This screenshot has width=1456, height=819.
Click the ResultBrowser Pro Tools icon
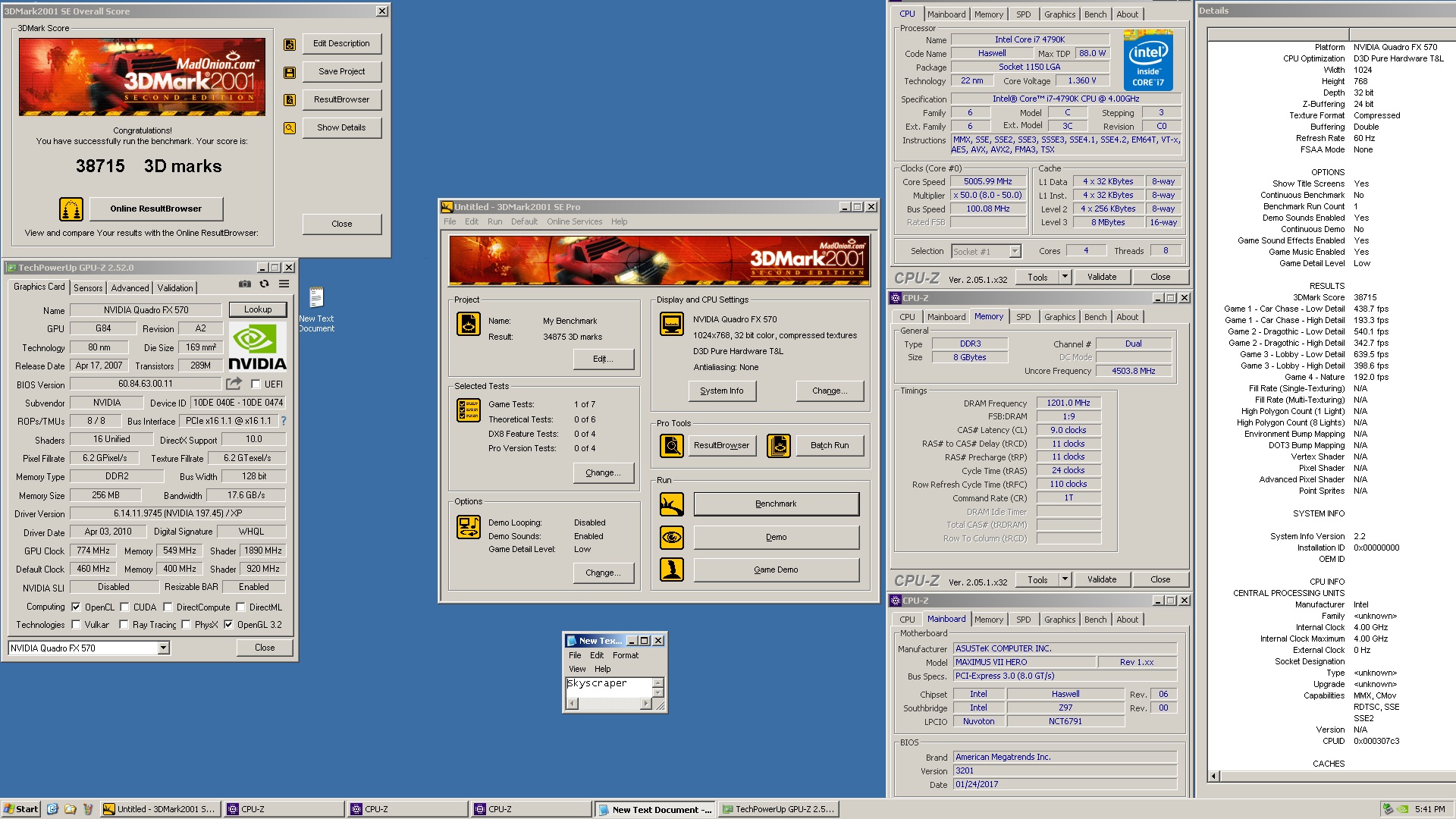point(672,446)
